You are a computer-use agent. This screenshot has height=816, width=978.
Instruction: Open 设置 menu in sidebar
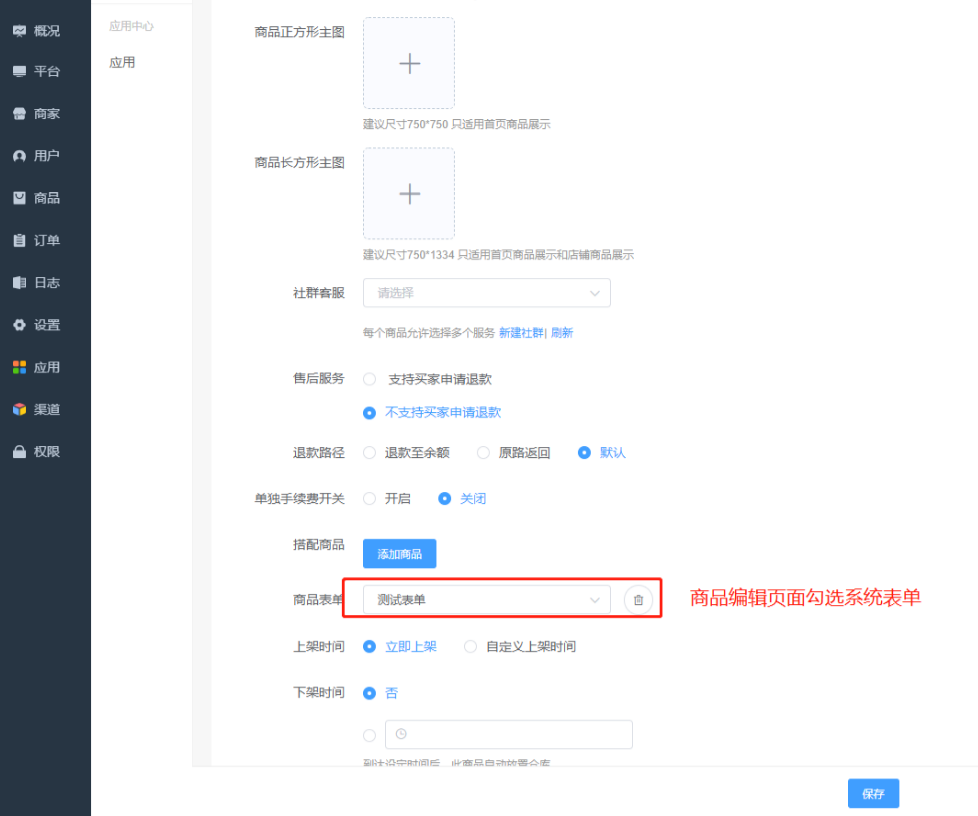pos(45,325)
